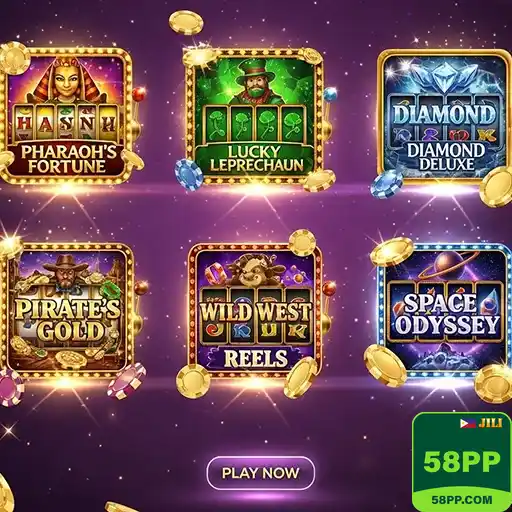The image size is (512, 512).
Task: Click the large diamond on Diamond Deluxe tile
Action: coord(445,77)
